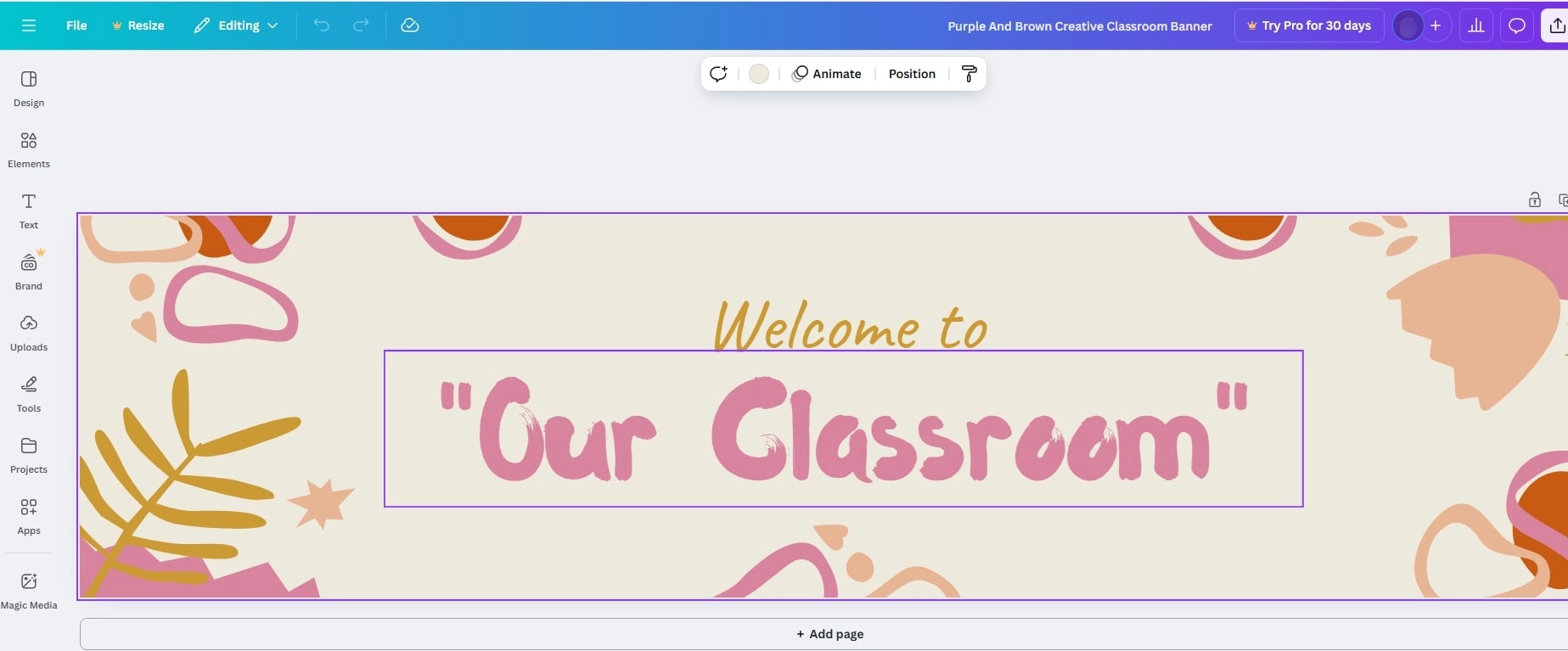Click the Position button
The width and height of the screenshot is (1568, 651).
pos(912,74)
